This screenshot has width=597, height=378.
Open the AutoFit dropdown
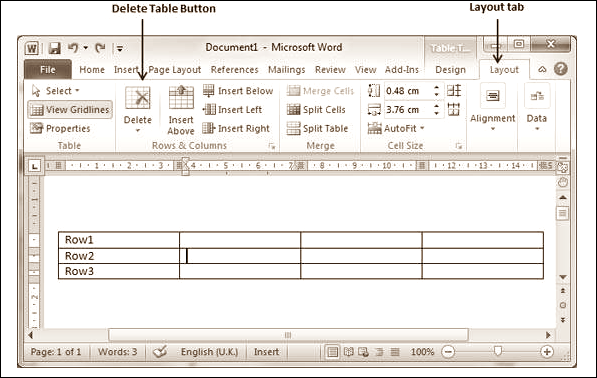point(396,128)
